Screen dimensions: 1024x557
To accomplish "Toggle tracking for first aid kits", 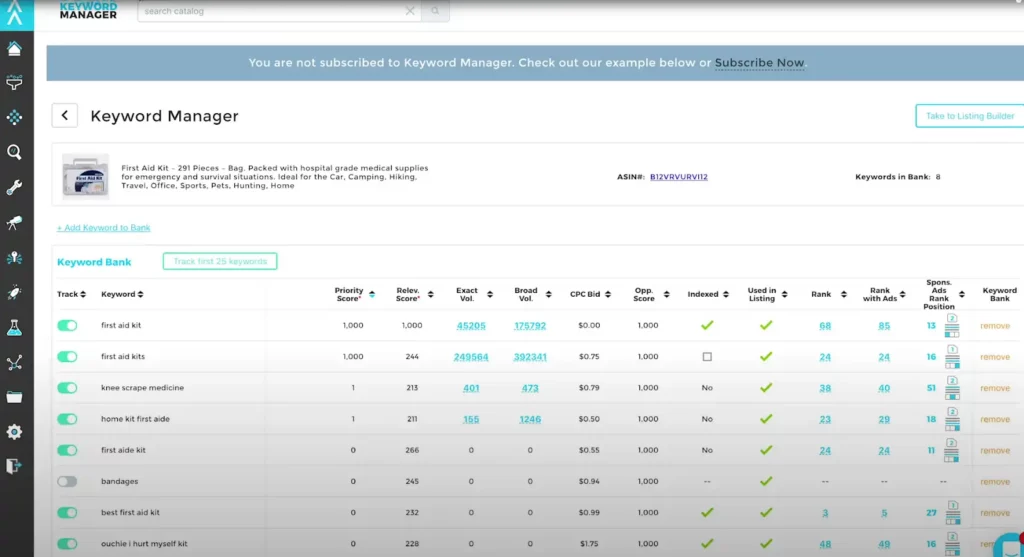I will pos(67,357).
